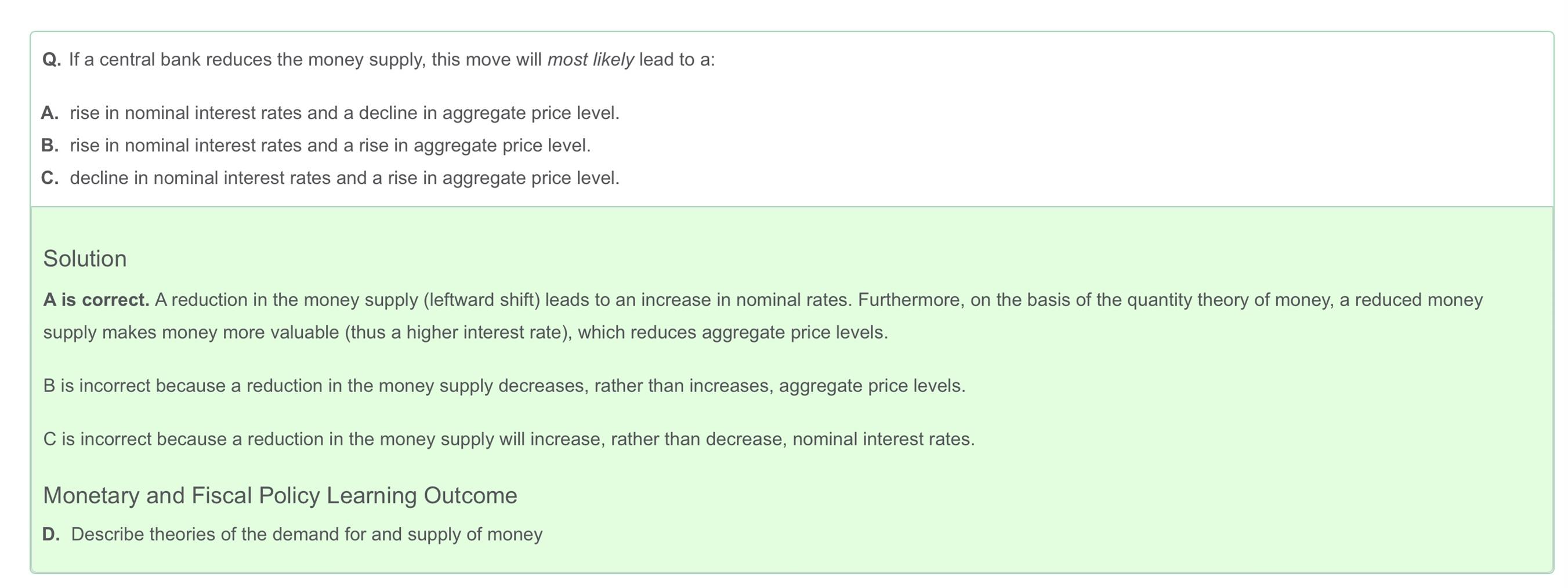Click the 'B is incorrect' explanation line
Screen dimensions: 1568x588
[x=504, y=386]
